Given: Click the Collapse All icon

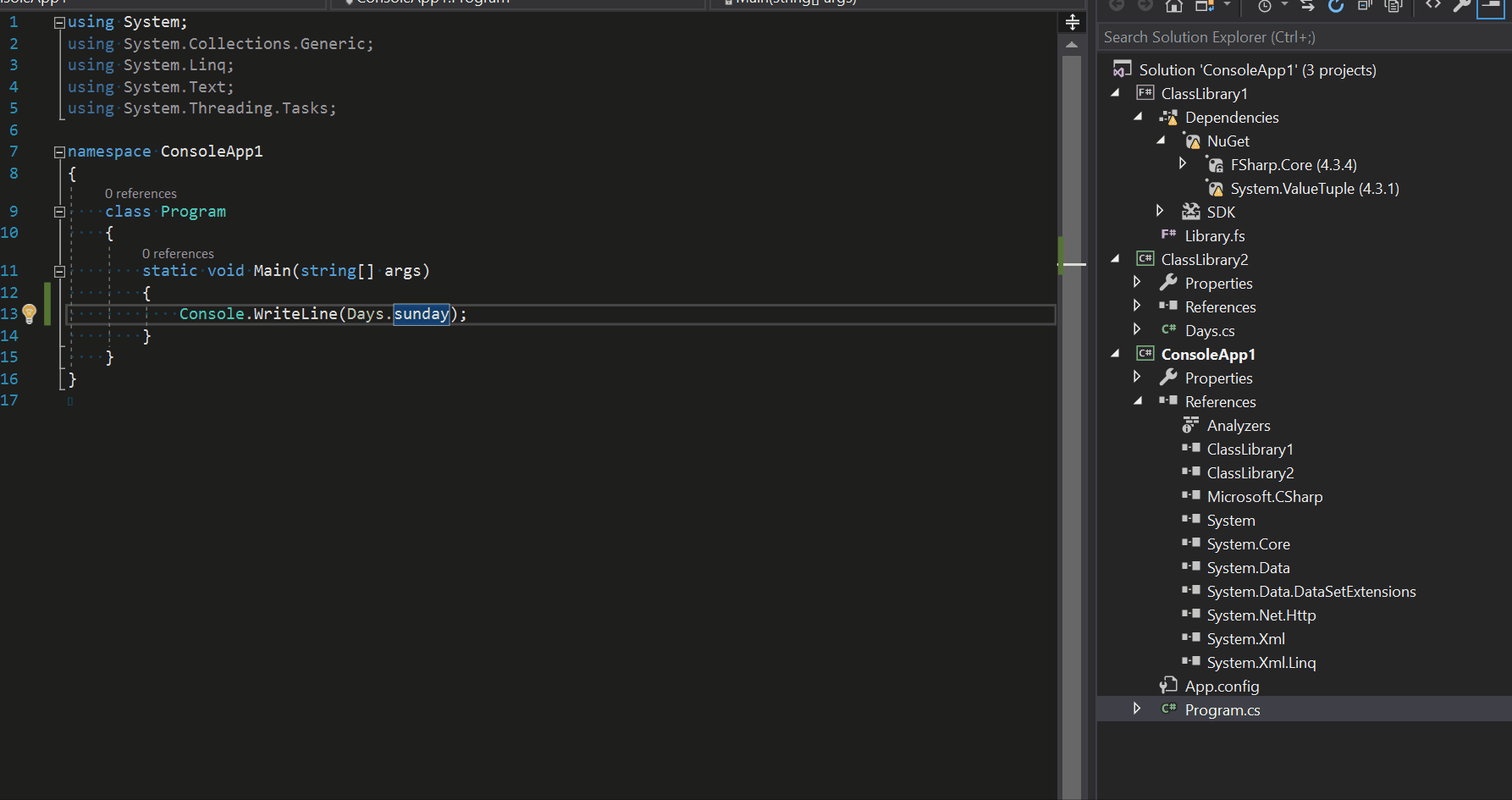Looking at the screenshot, I should [x=1364, y=6].
